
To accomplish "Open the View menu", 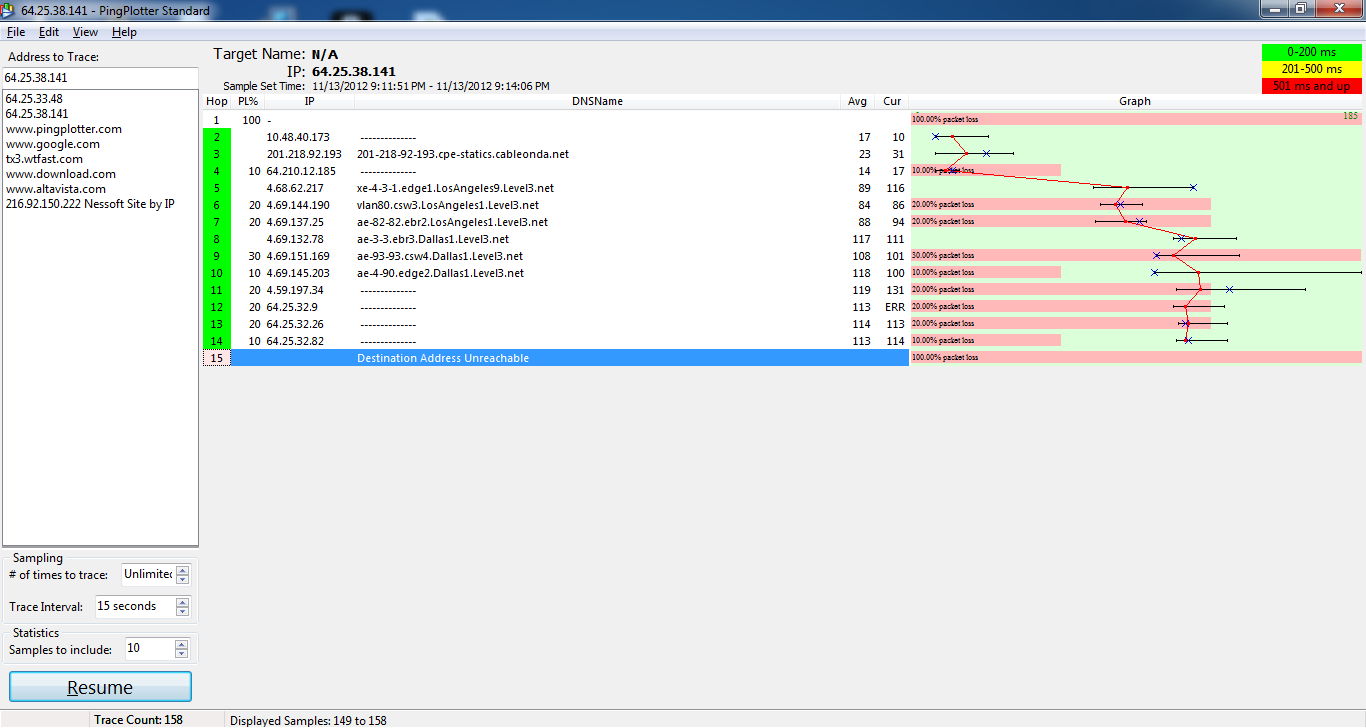I will pyautogui.click(x=85, y=32).
